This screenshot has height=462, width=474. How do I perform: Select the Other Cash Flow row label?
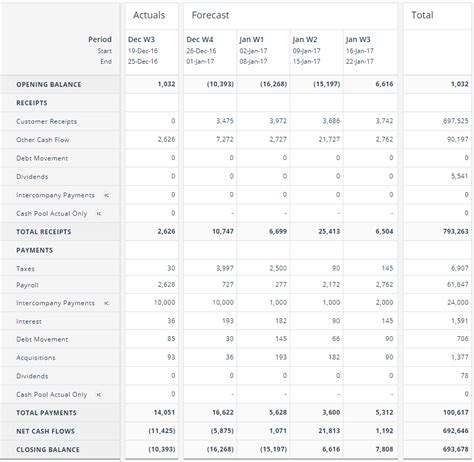(x=43, y=140)
